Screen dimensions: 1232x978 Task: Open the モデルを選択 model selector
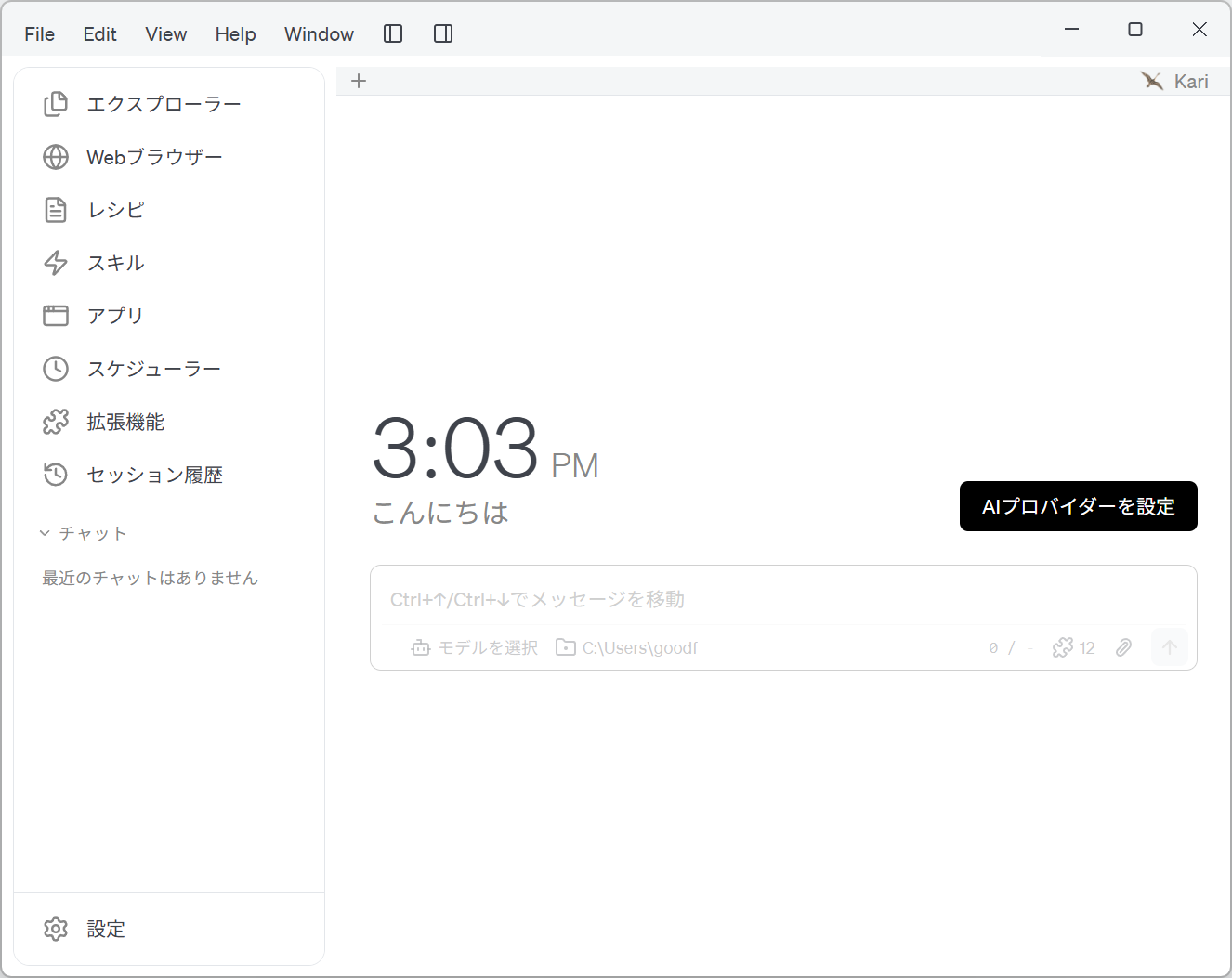(x=475, y=647)
